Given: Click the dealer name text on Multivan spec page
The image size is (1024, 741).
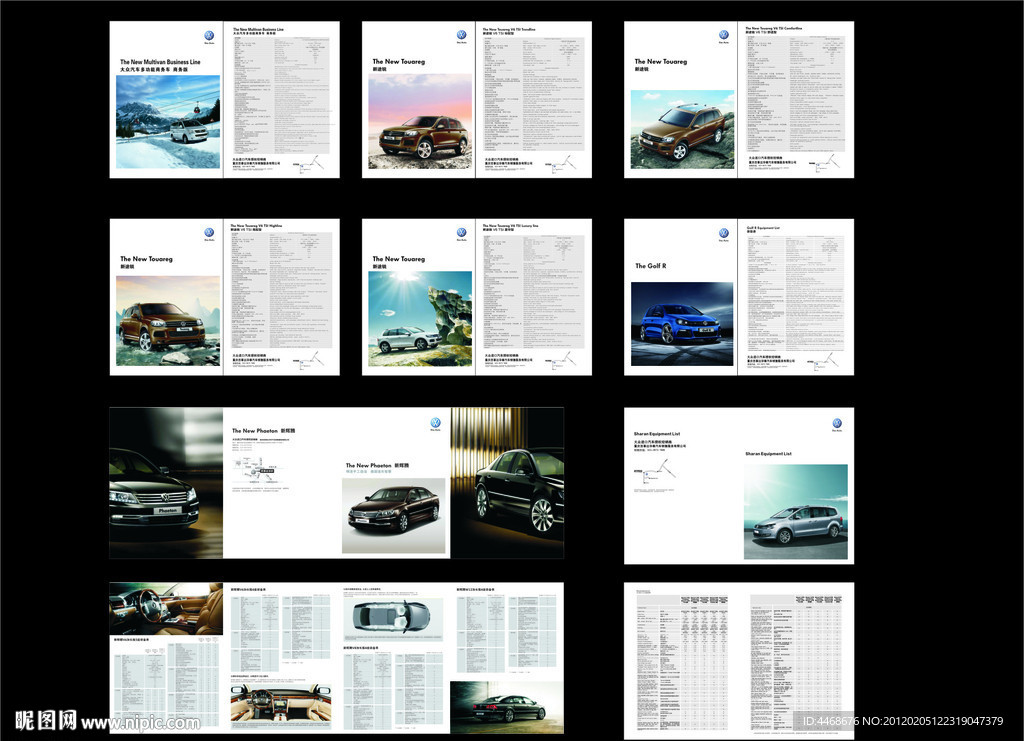Looking at the screenshot, I should coord(256,161).
